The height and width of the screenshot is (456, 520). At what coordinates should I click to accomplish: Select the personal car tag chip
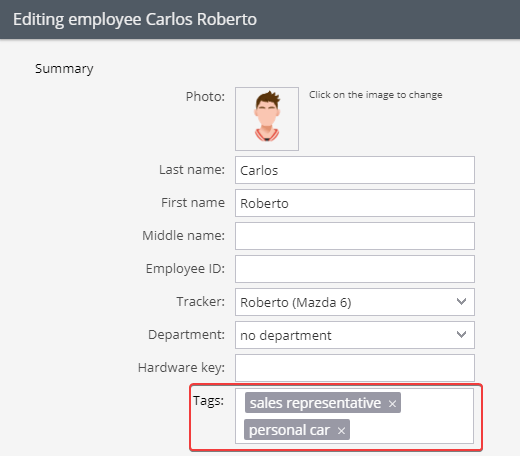tap(289, 430)
